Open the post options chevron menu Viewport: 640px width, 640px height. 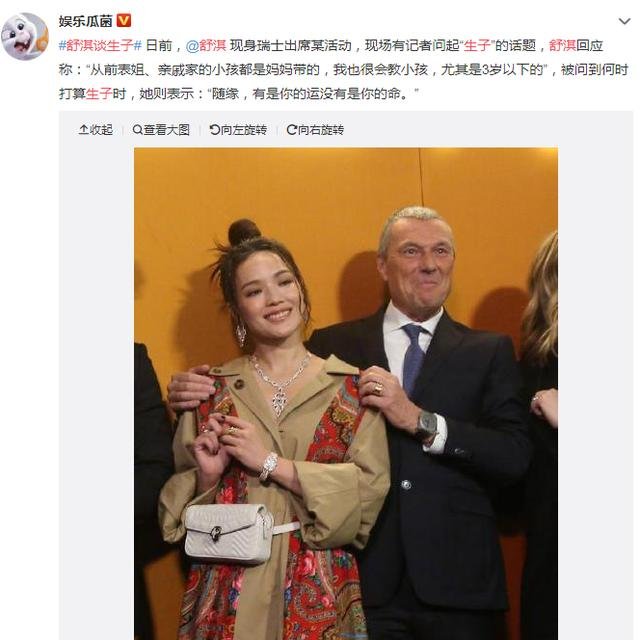pyautogui.click(x=624, y=21)
